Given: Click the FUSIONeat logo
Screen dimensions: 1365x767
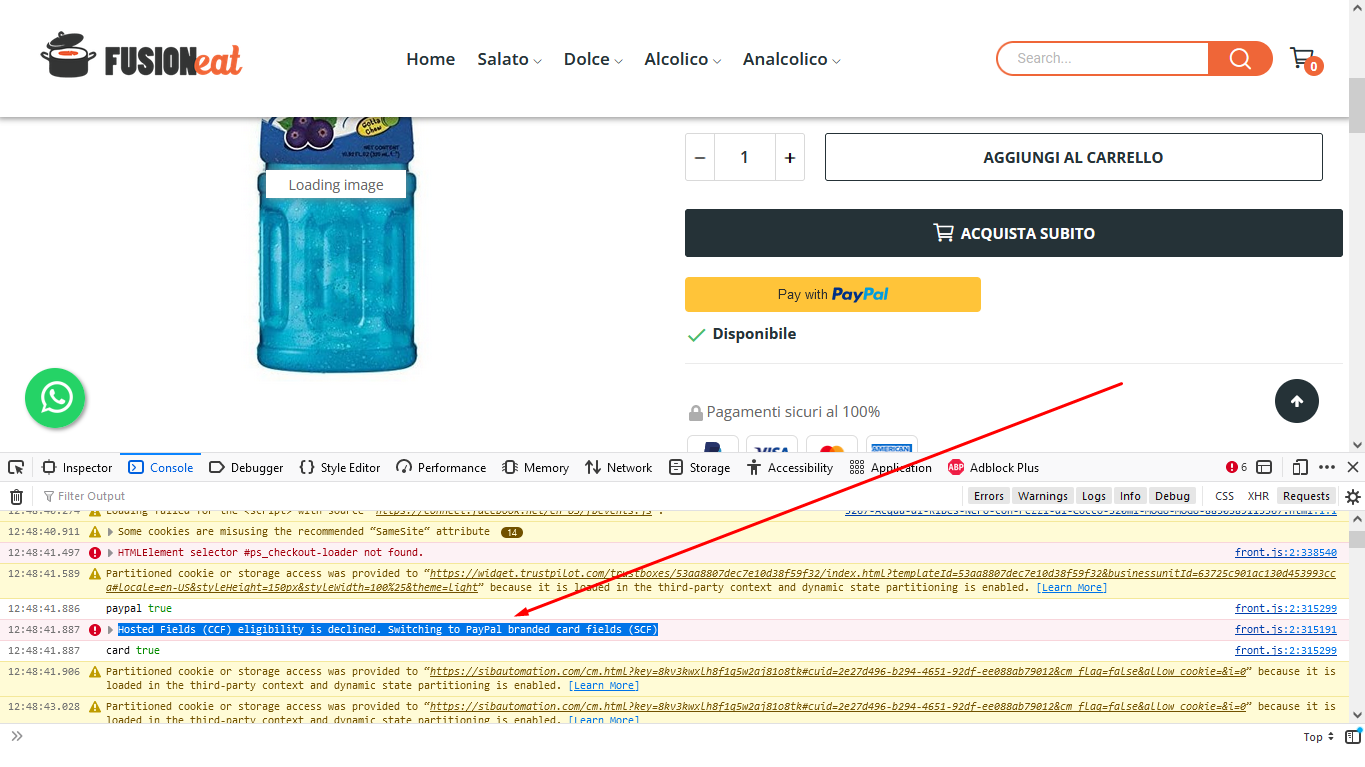Looking at the screenshot, I should tap(141, 56).
